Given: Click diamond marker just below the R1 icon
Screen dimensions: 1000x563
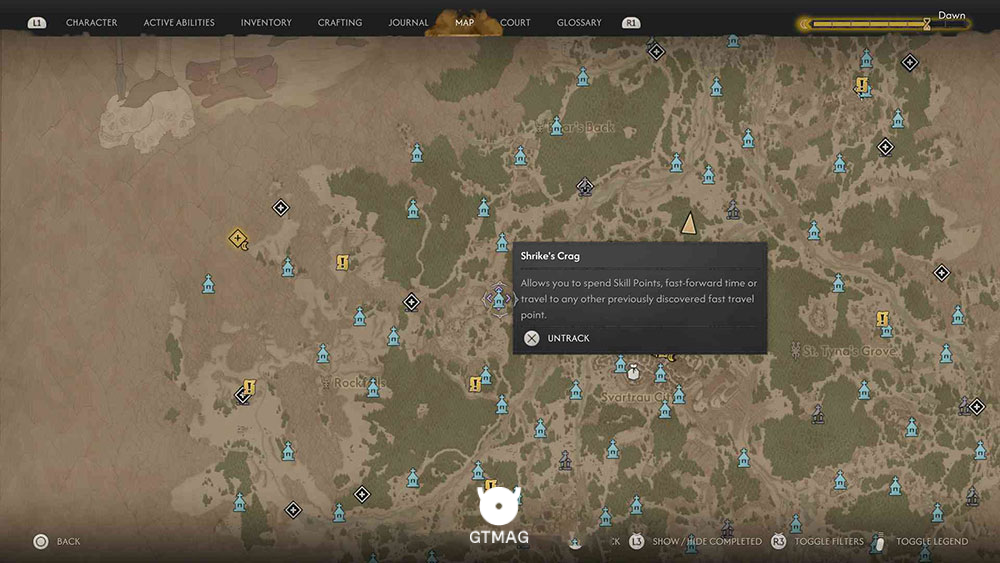Looking at the screenshot, I should click(x=656, y=52).
